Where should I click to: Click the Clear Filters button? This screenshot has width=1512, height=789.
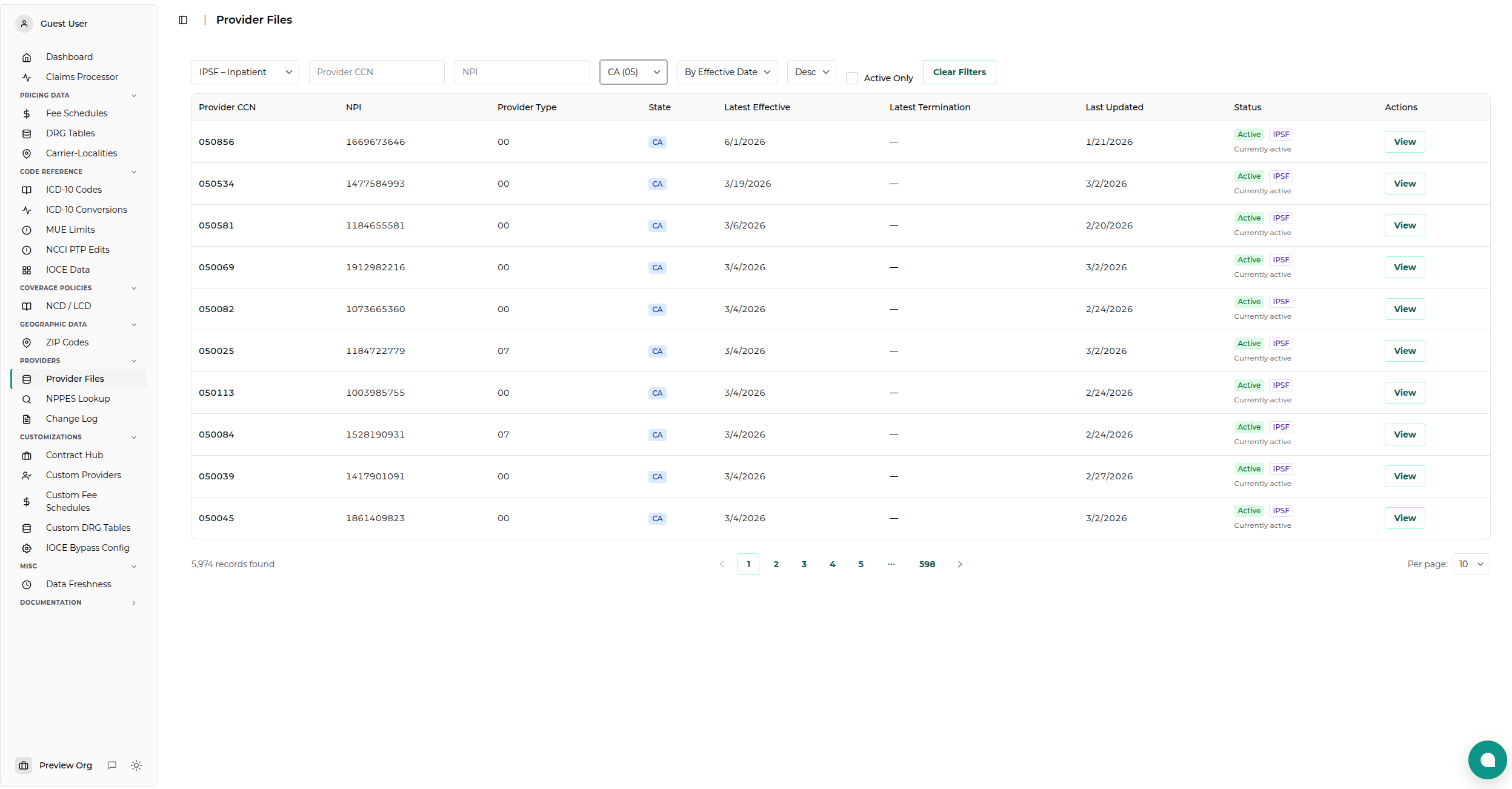(x=959, y=72)
